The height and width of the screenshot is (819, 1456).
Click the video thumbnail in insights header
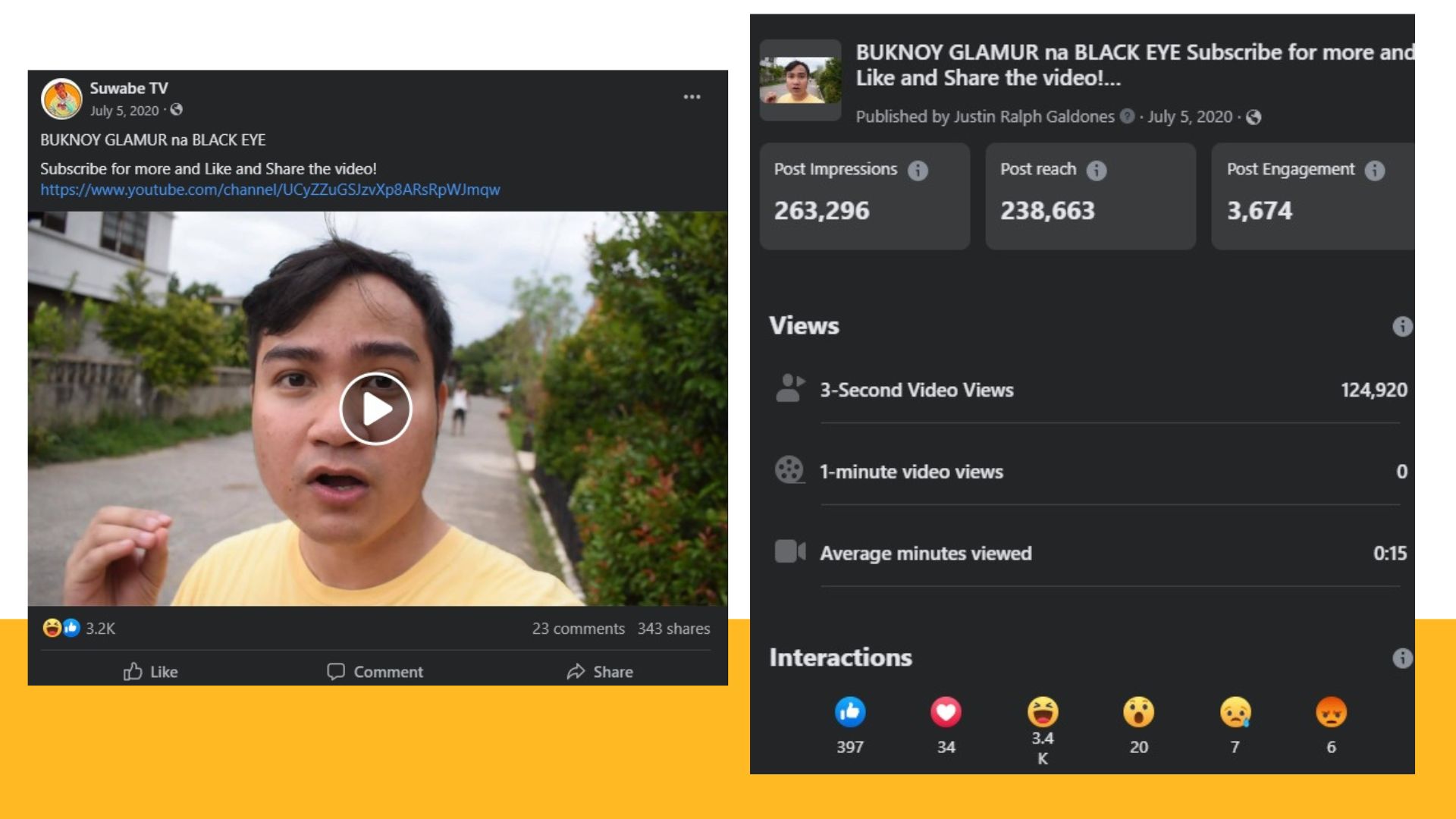[800, 80]
